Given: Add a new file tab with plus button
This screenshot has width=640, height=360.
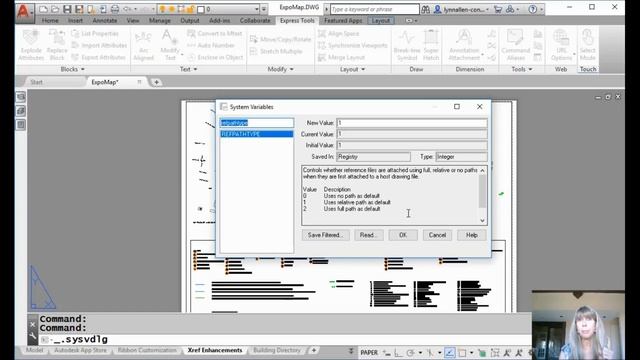Looking at the screenshot, I should pos(156,82).
